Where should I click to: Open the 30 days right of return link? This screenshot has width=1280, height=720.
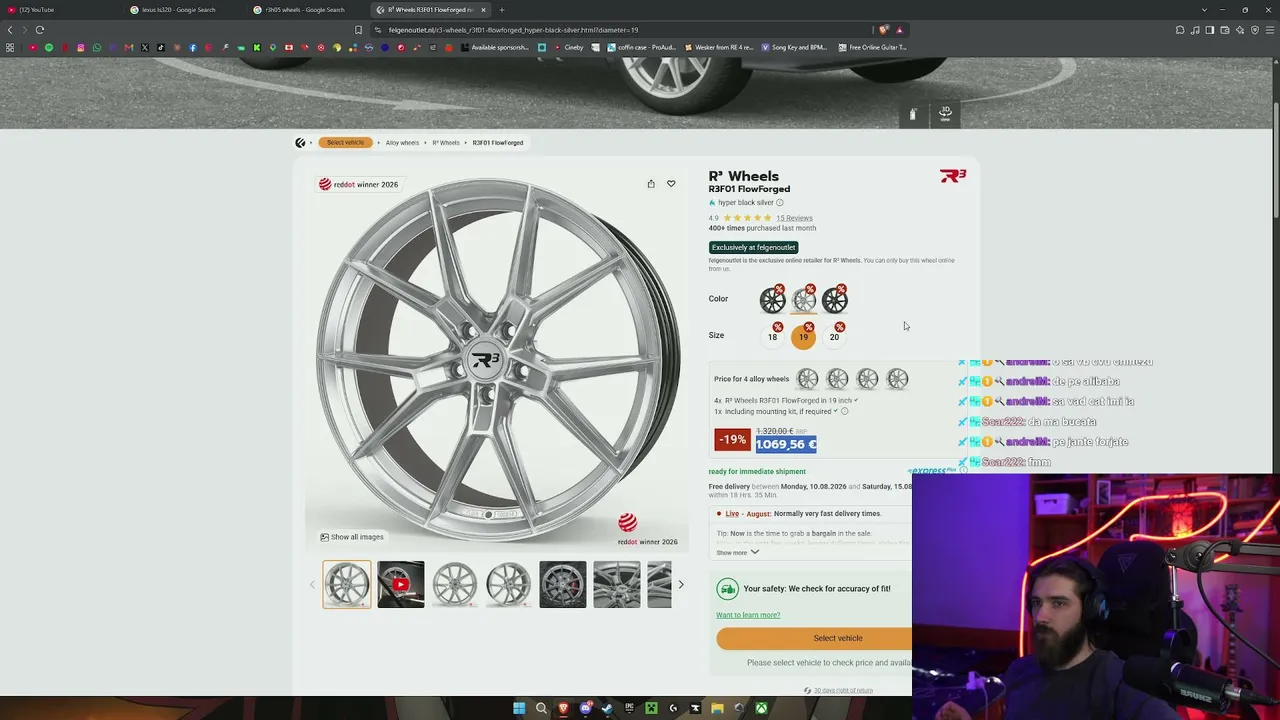click(x=843, y=690)
